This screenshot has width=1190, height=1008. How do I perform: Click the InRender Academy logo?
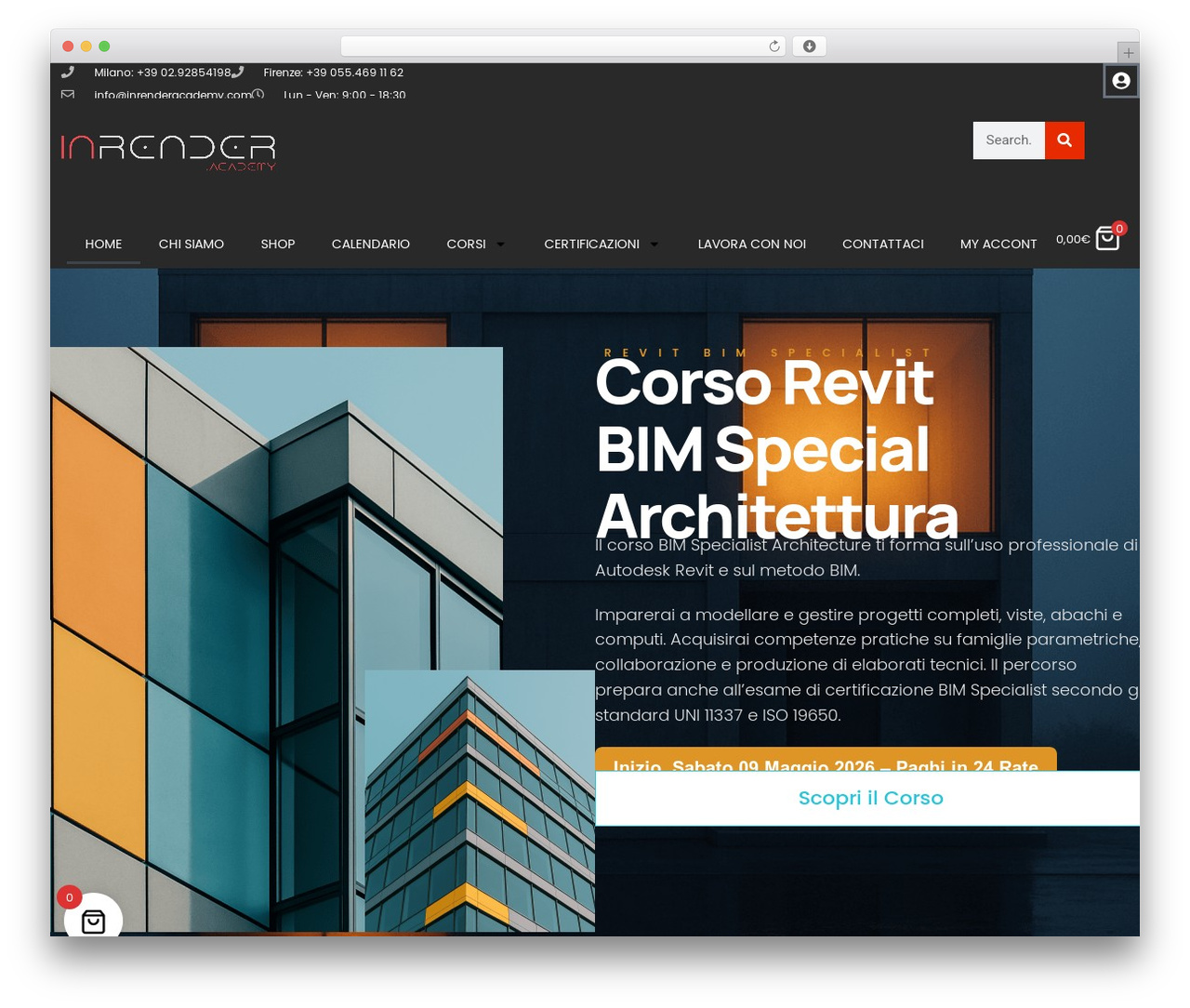coord(168,153)
